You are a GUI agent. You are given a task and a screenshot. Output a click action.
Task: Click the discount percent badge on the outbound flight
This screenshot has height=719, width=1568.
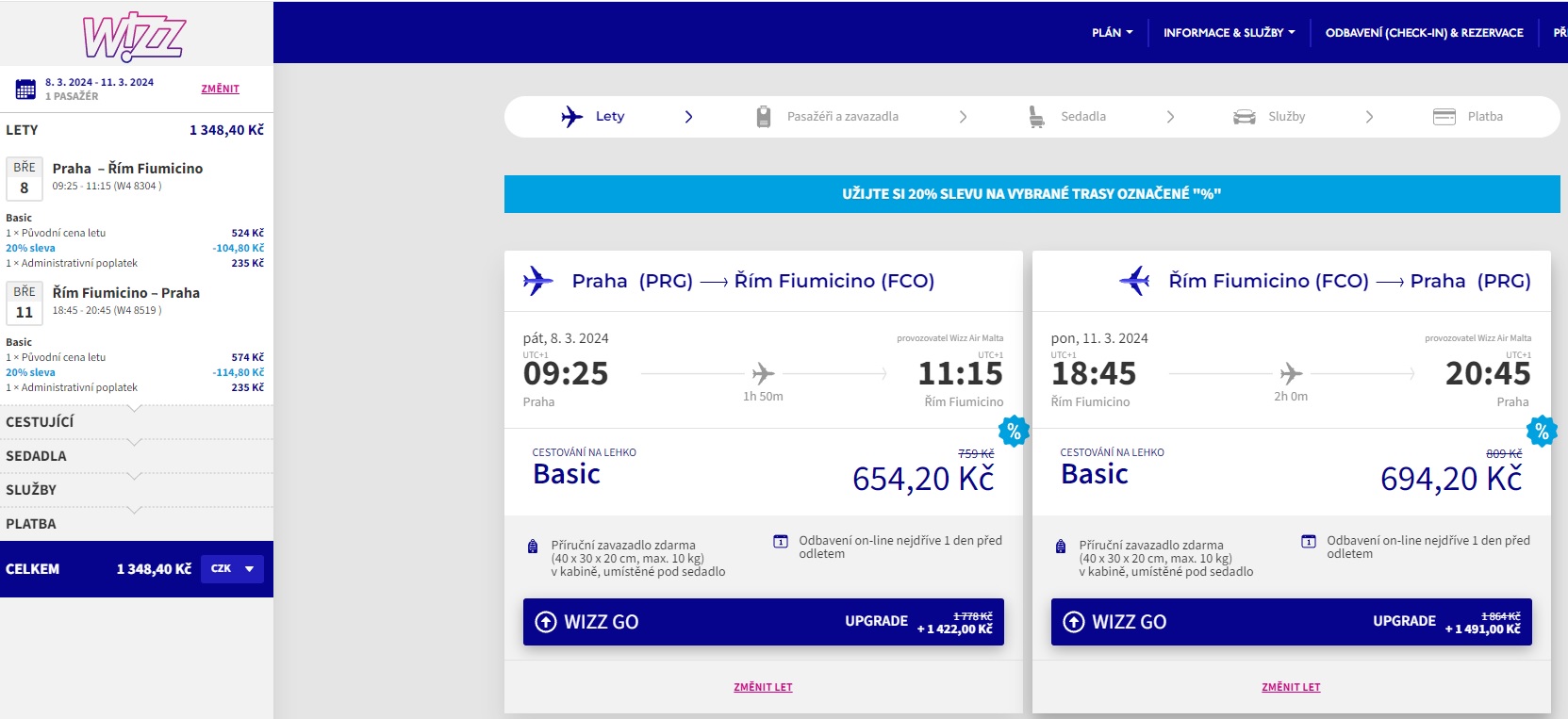pyautogui.click(x=1014, y=431)
